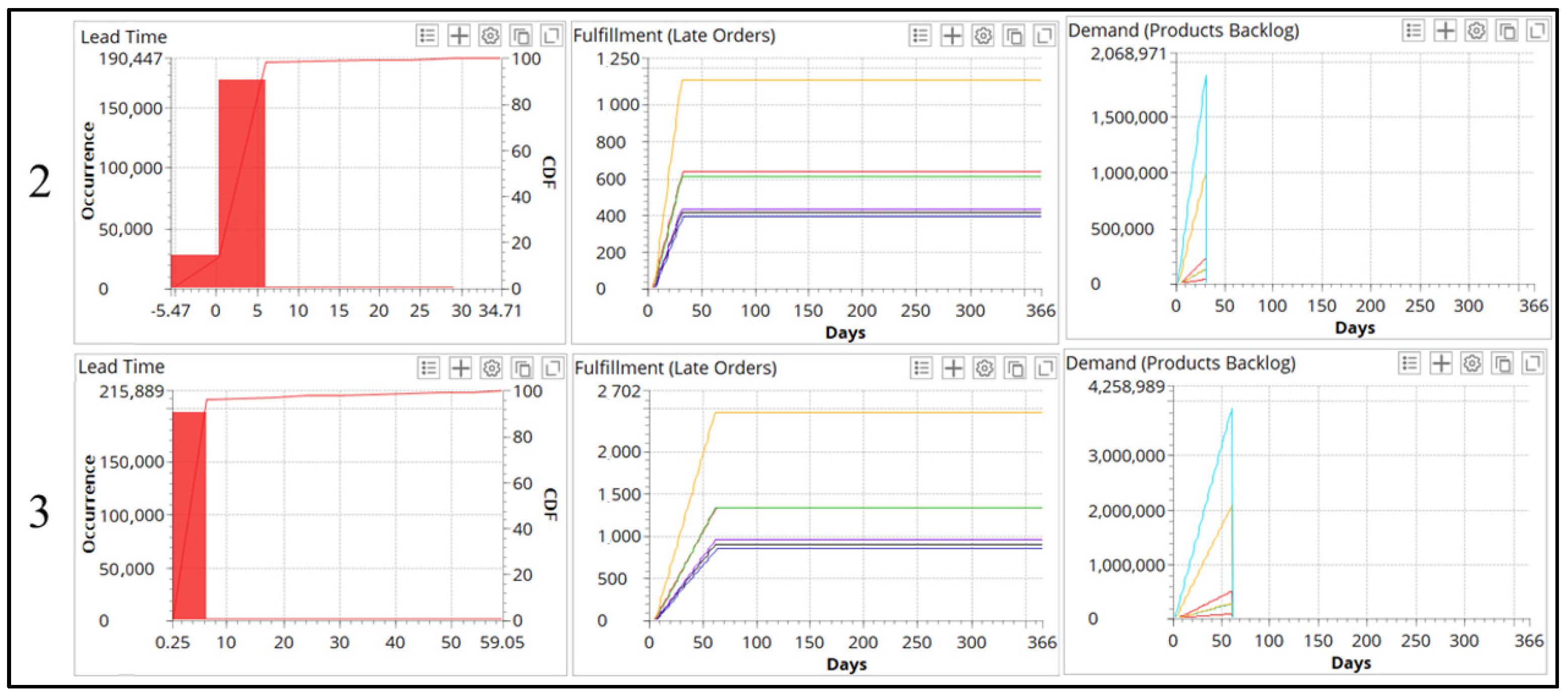Maximize the top Demand (Products Backlog) chart
The height and width of the screenshot is (697, 1568).
coord(1537,30)
